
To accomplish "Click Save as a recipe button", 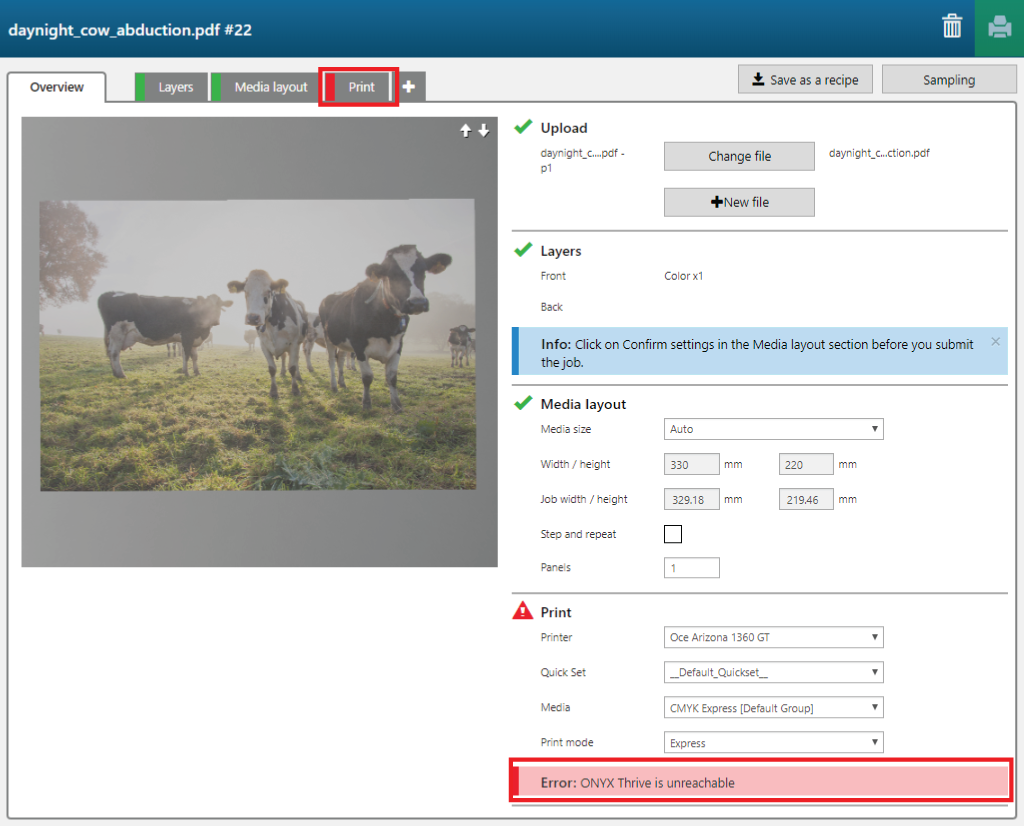I will click(x=805, y=80).
